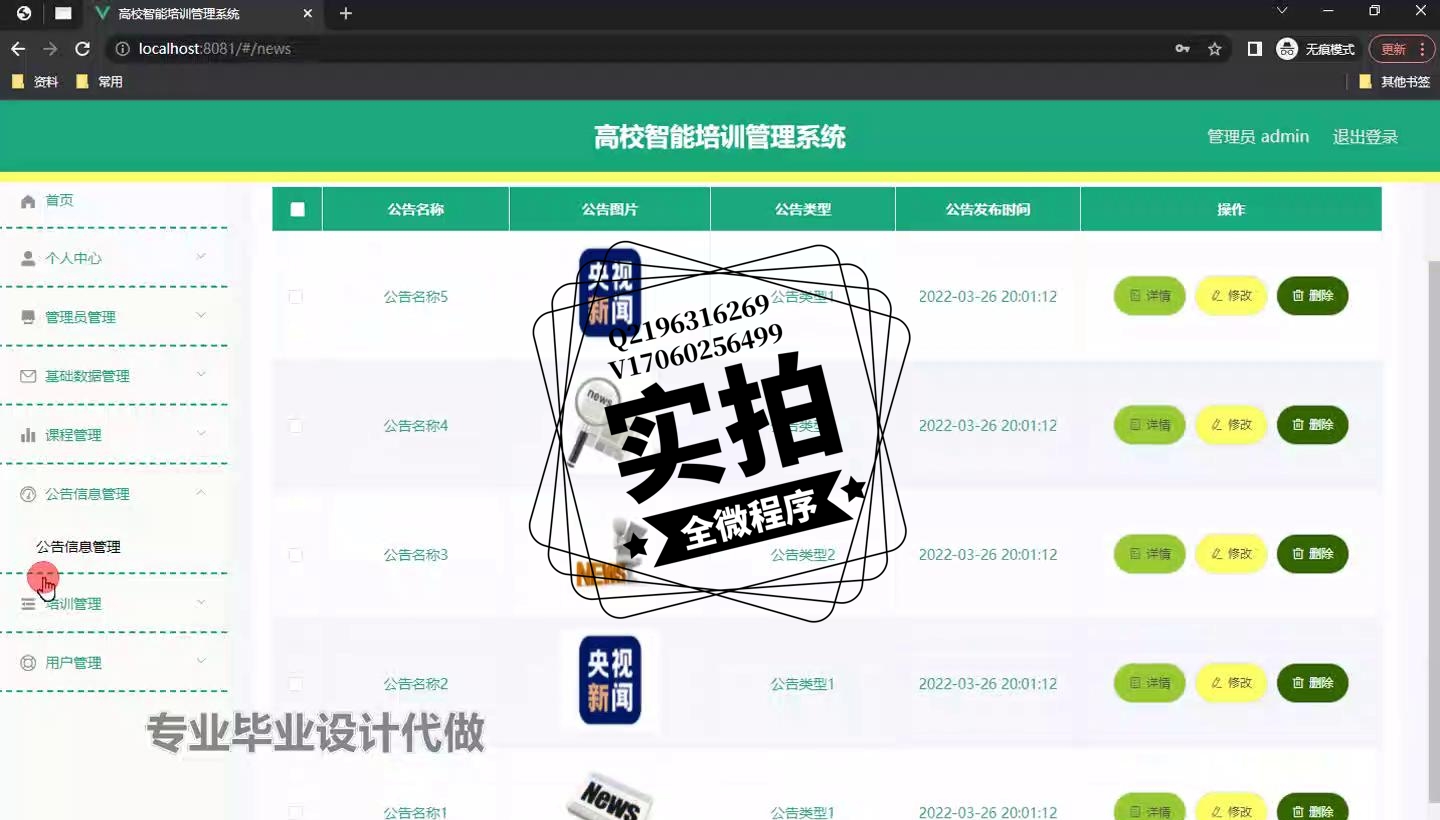This screenshot has width=1440, height=820.
Task: Click the 退出登录 logout link
Action: (x=1365, y=137)
